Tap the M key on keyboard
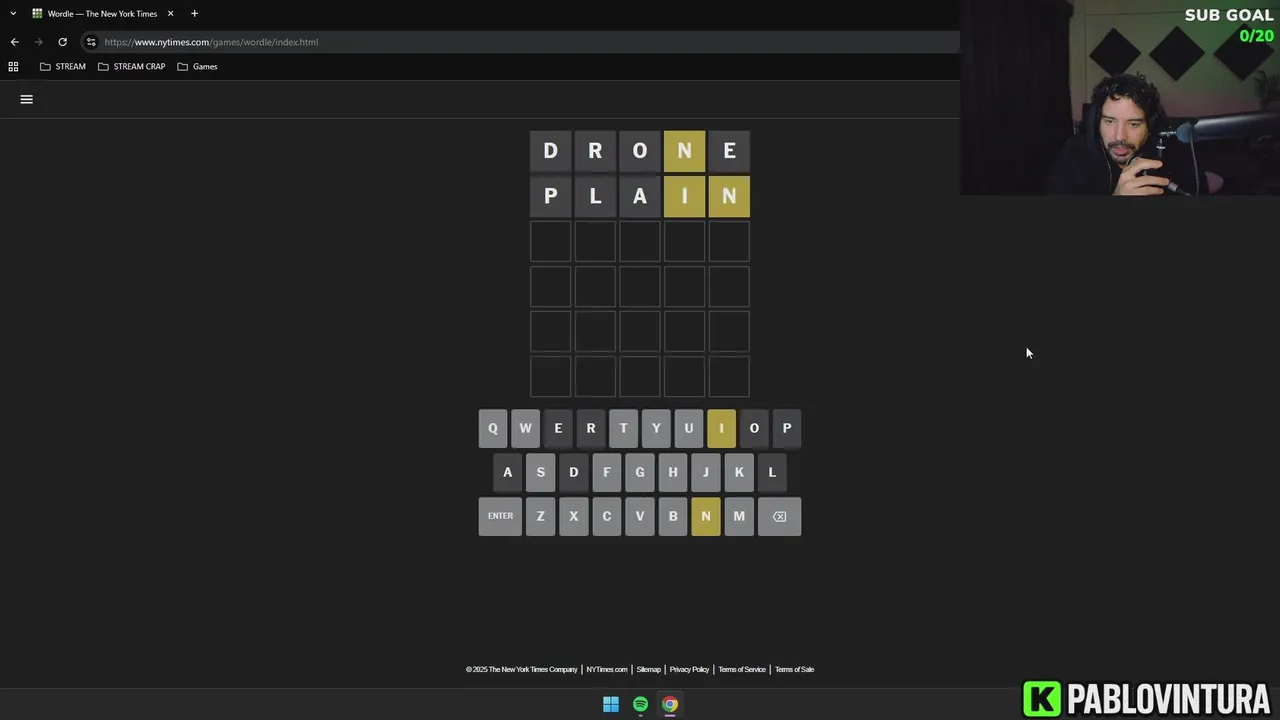 coord(739,516)
